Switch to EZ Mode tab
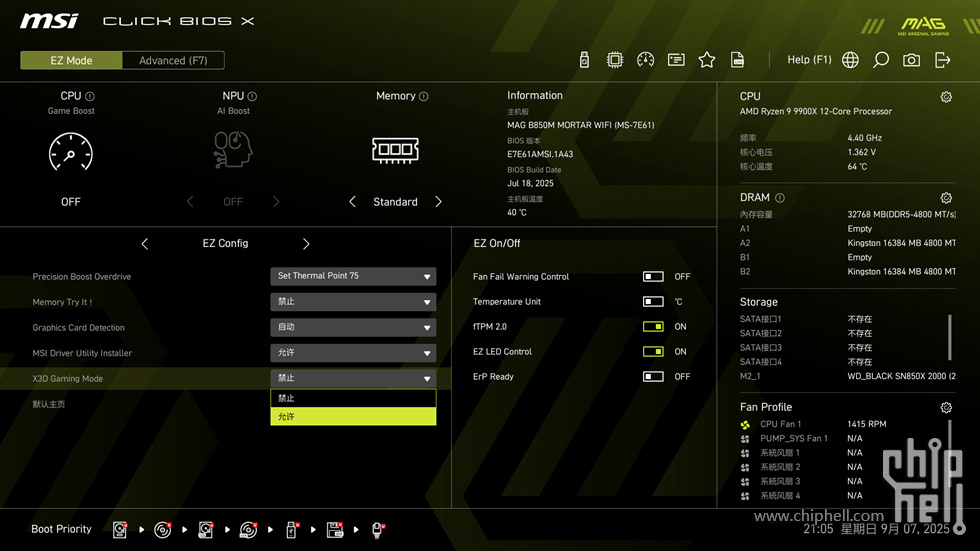The height and width of the screenshot is (551, 980). (71, 61)
